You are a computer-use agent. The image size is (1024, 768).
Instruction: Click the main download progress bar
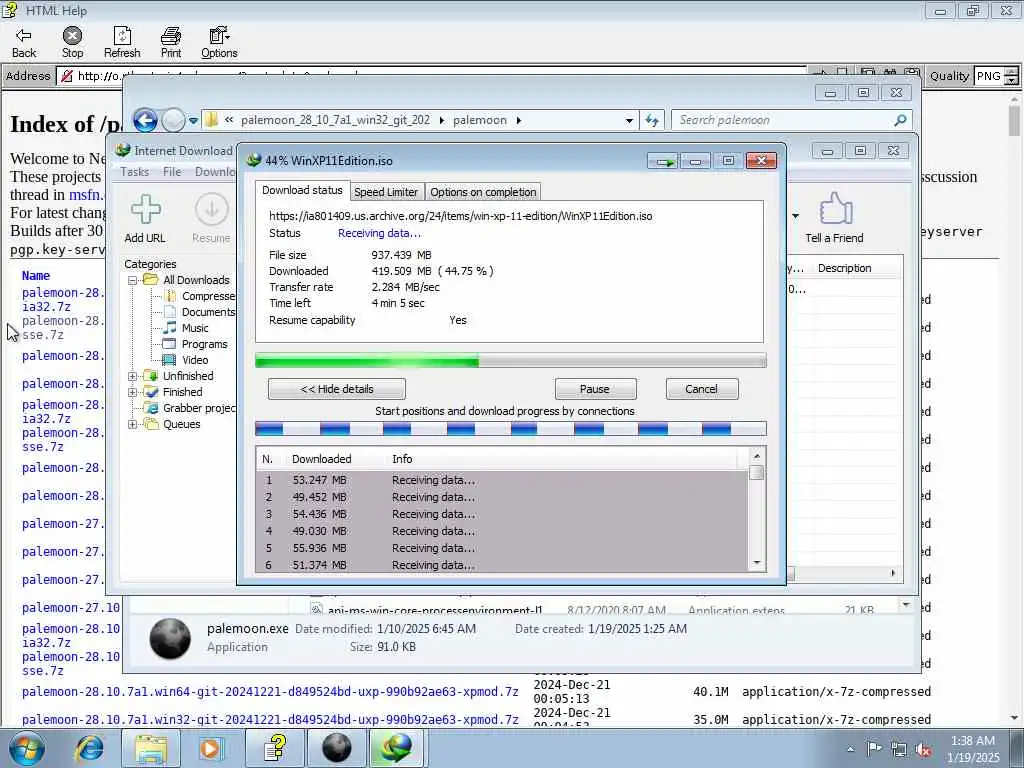coord(511,360)
